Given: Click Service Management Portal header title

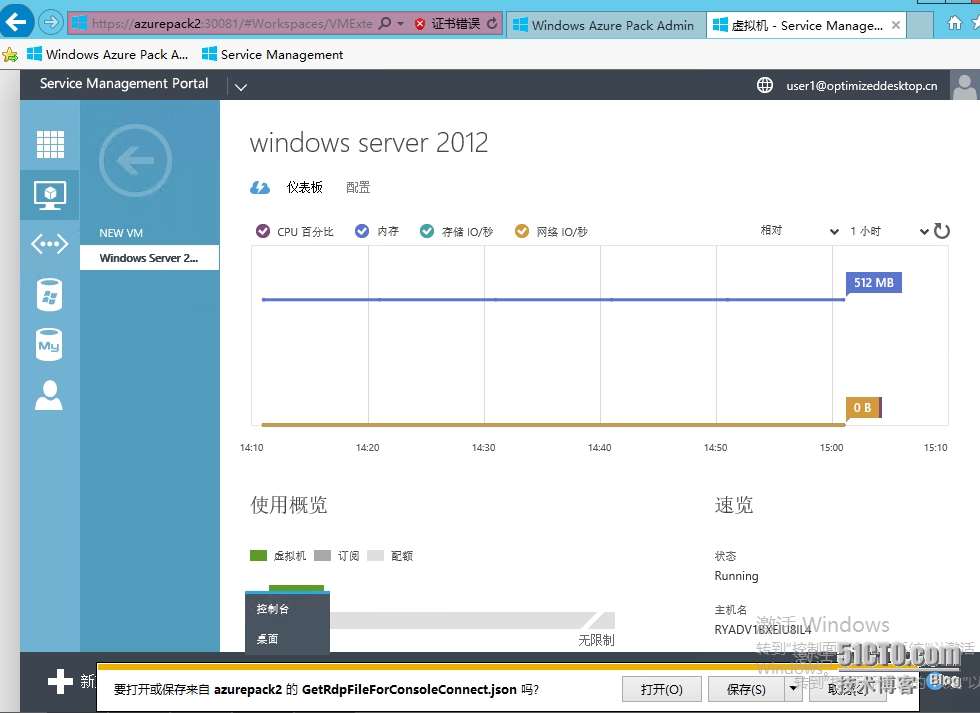Looking at the screenshot, I should pos(124,84).
